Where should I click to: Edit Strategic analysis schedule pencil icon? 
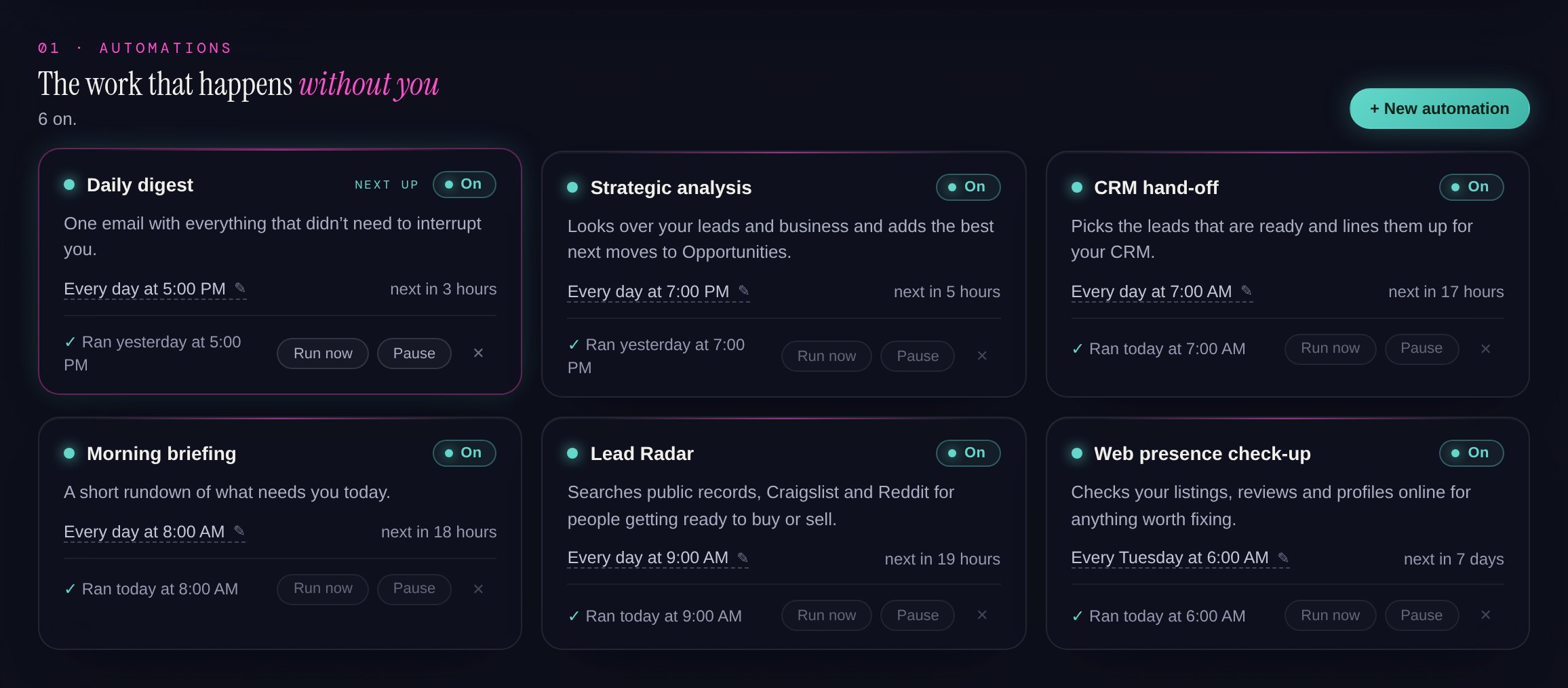(744, 291)
